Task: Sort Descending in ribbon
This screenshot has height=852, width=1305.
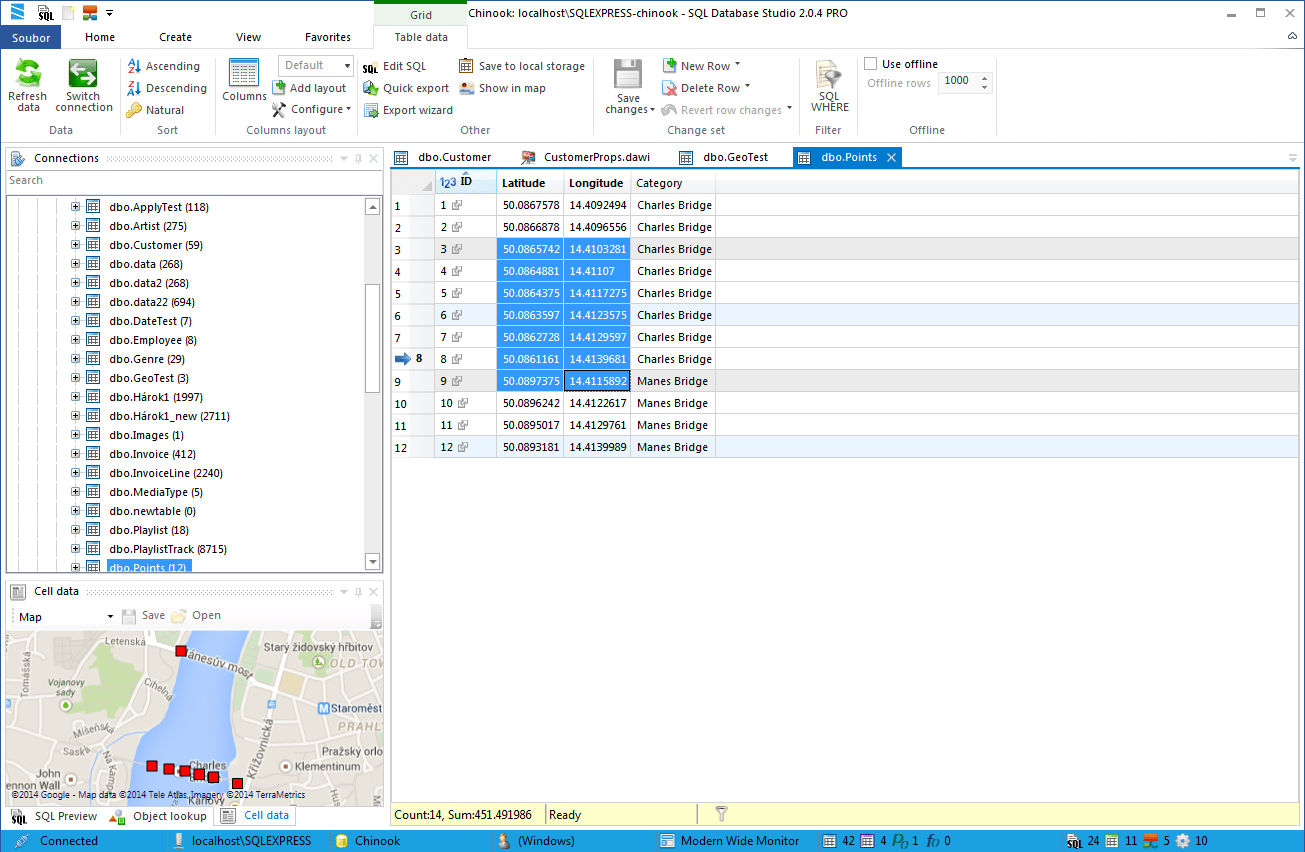Action: point(166,88)
